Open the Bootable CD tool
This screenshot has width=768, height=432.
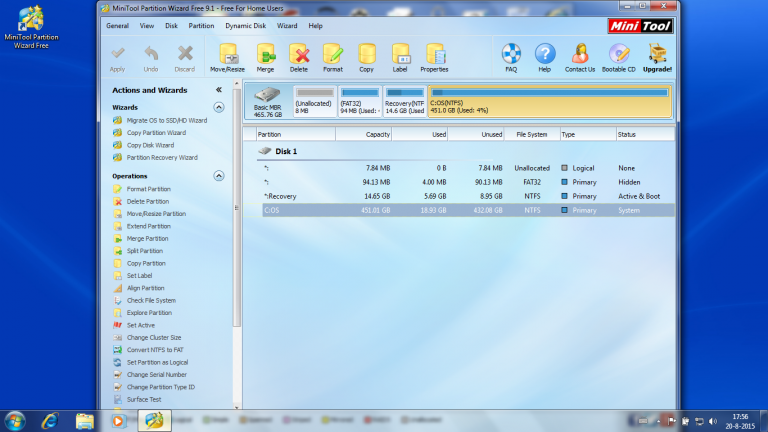tap(619, 56)
